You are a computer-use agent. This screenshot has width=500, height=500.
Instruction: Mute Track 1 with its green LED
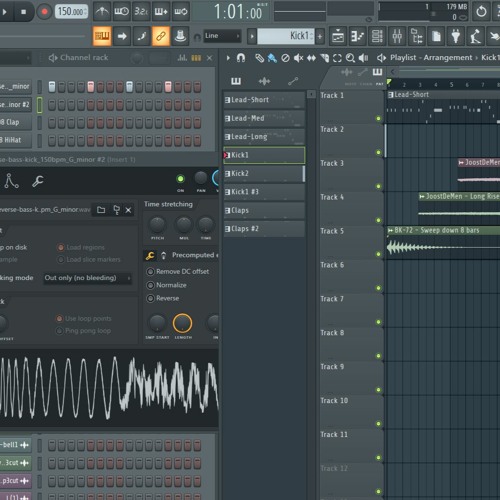[x=378, y=118]
